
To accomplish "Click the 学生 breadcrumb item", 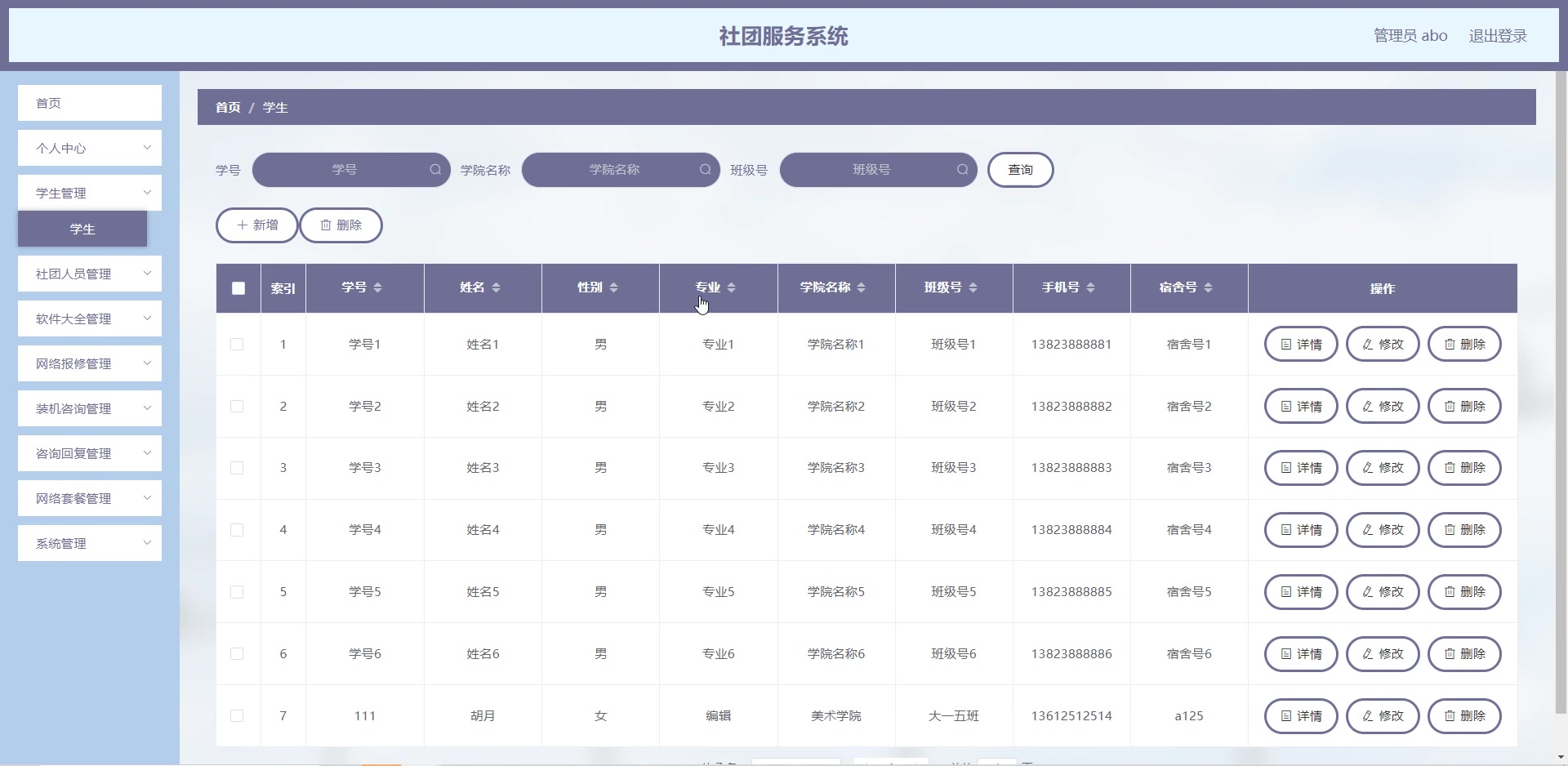I will click(x=275, y=108).
